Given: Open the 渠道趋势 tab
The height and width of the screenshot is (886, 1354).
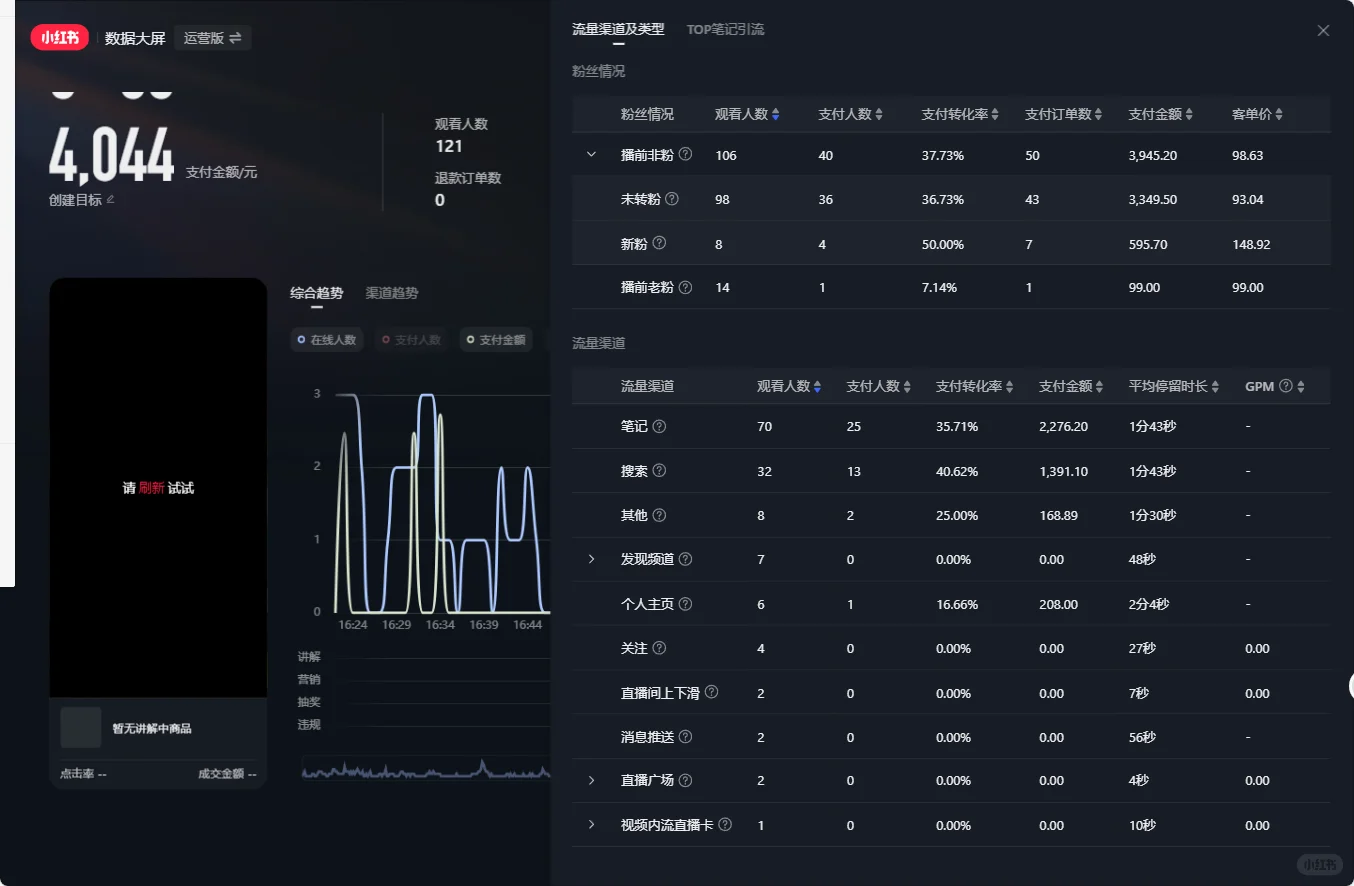Looking at the screenshot, I should 392,292.
